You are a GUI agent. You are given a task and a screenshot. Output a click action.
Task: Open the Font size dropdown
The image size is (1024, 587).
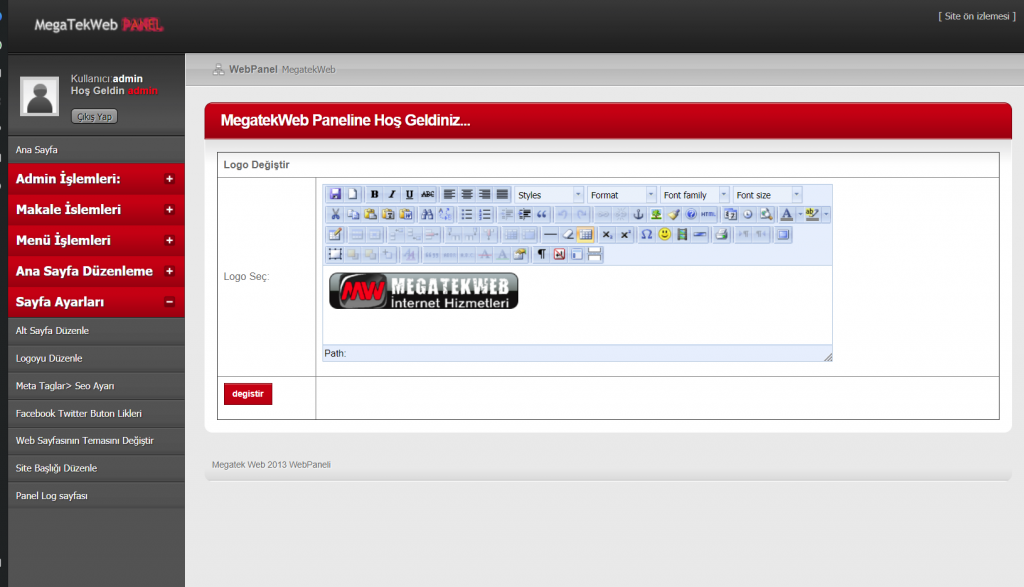click(767, 195)
